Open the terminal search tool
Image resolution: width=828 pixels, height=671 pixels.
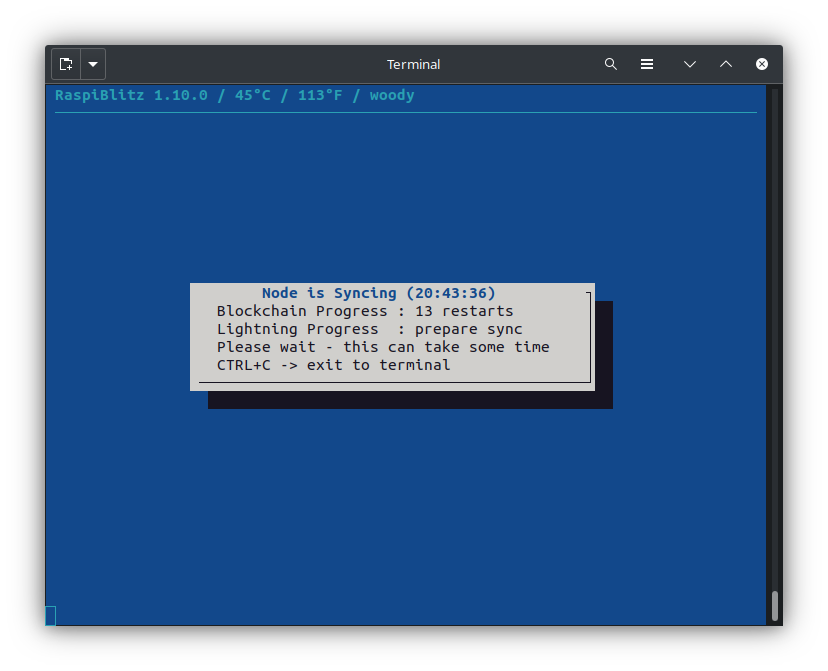[x=611, y=64]
